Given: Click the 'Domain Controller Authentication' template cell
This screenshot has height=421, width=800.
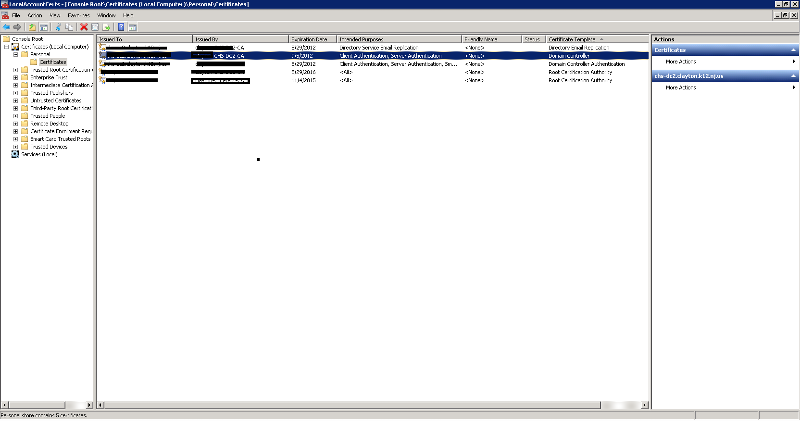Looking at the screenshot, I should click(587, 64).
